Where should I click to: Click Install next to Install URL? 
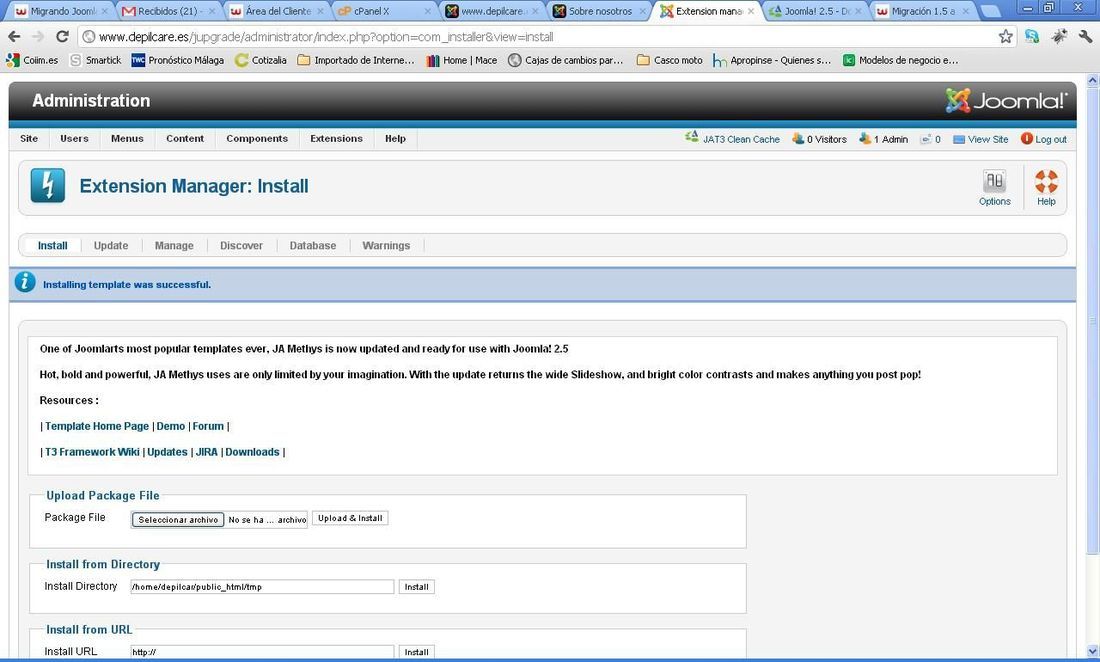pyautogui.click(x=417, y=652)
